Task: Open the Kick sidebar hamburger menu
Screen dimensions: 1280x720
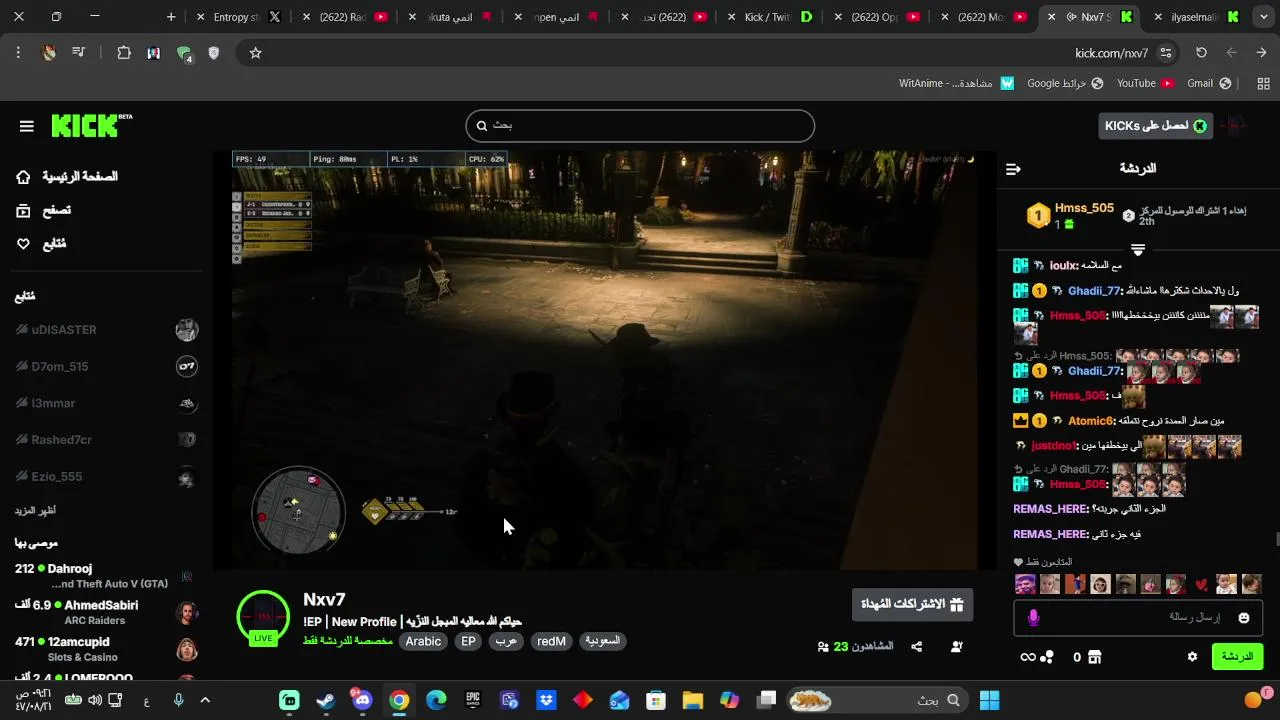Action: 27,126
